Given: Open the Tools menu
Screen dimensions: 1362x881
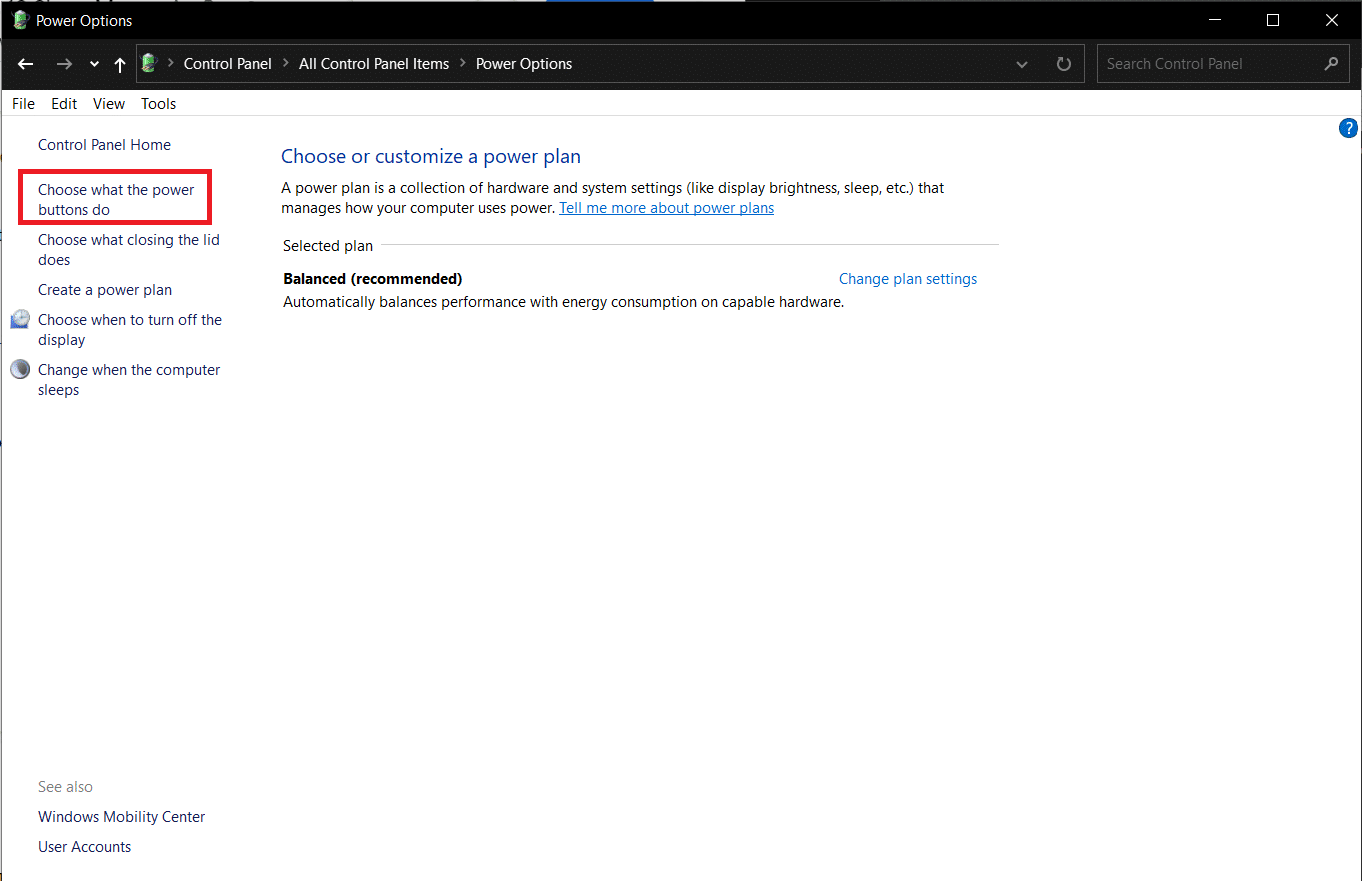Looking at the screenshot, I should [158, 104].
